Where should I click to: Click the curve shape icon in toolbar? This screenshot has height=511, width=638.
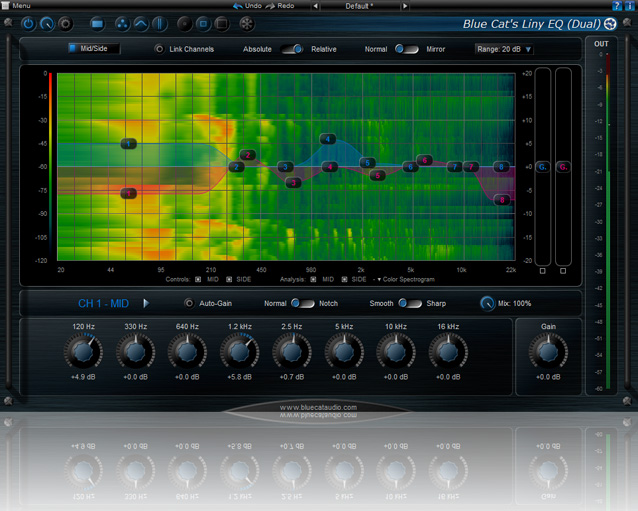click(141, 24)
